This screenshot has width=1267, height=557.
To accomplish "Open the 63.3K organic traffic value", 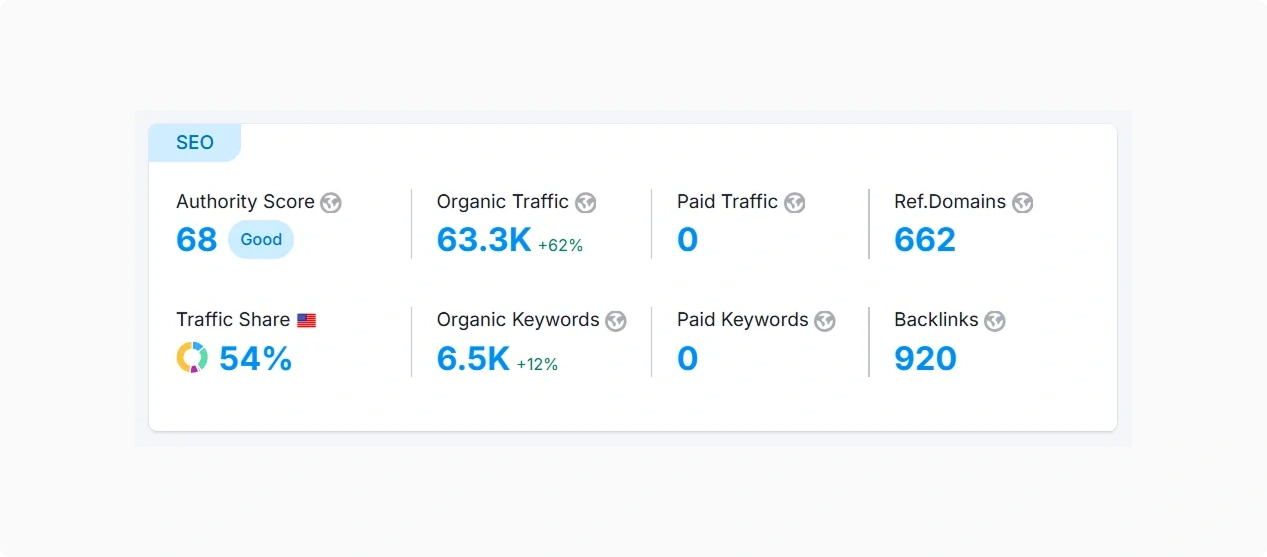I will click(x=484, y=240).
